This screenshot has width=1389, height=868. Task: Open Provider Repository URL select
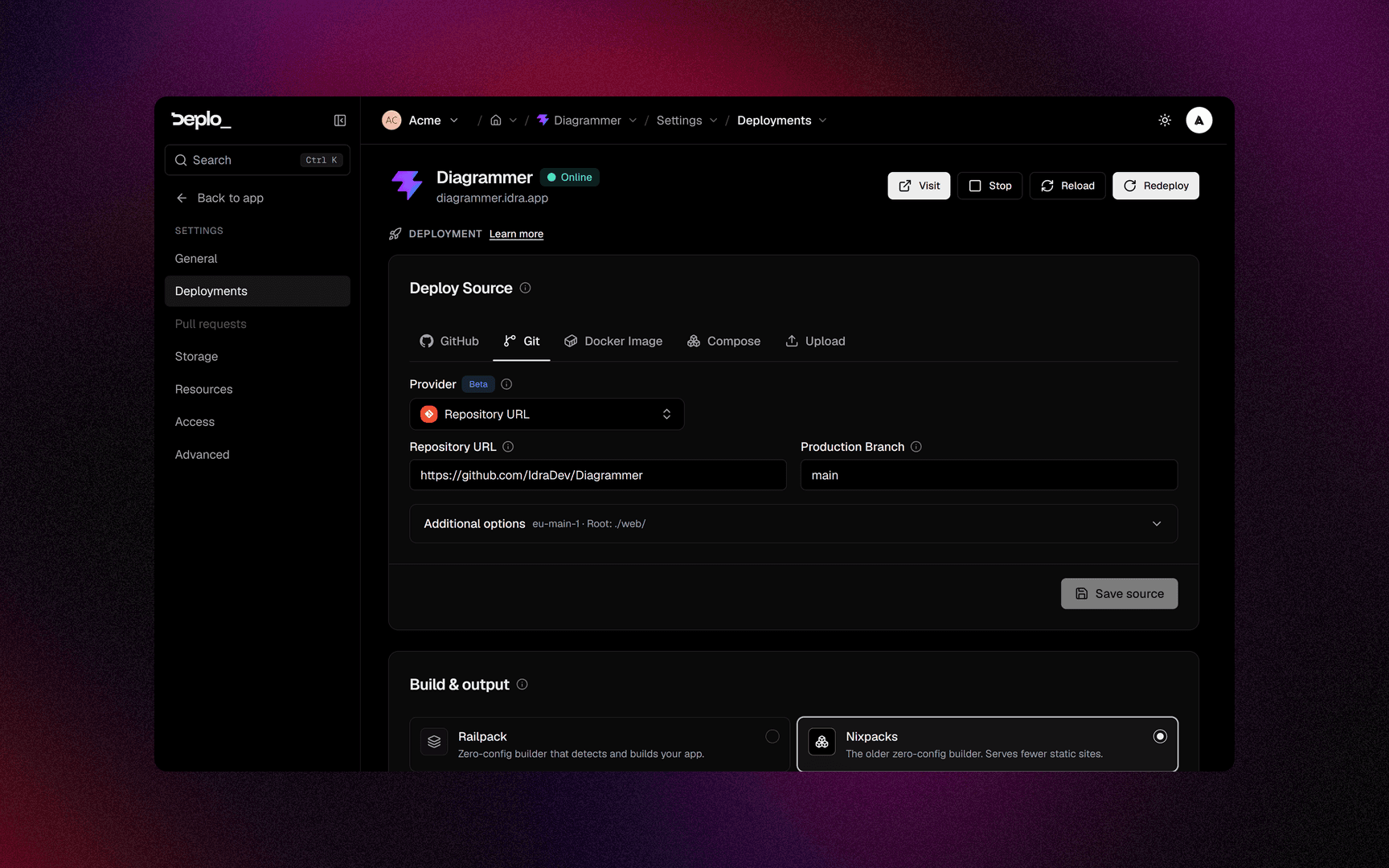tap(547, 414)
